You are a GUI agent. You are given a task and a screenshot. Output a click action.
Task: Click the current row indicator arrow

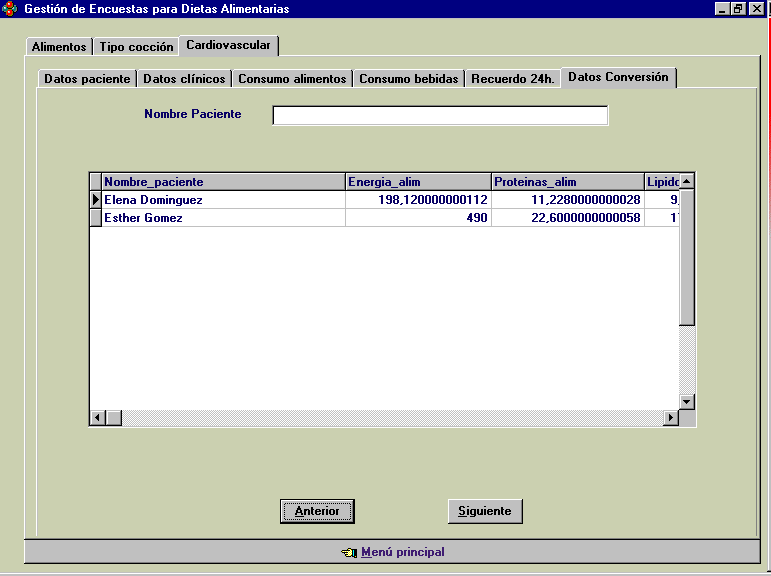(x=96, y=200)
